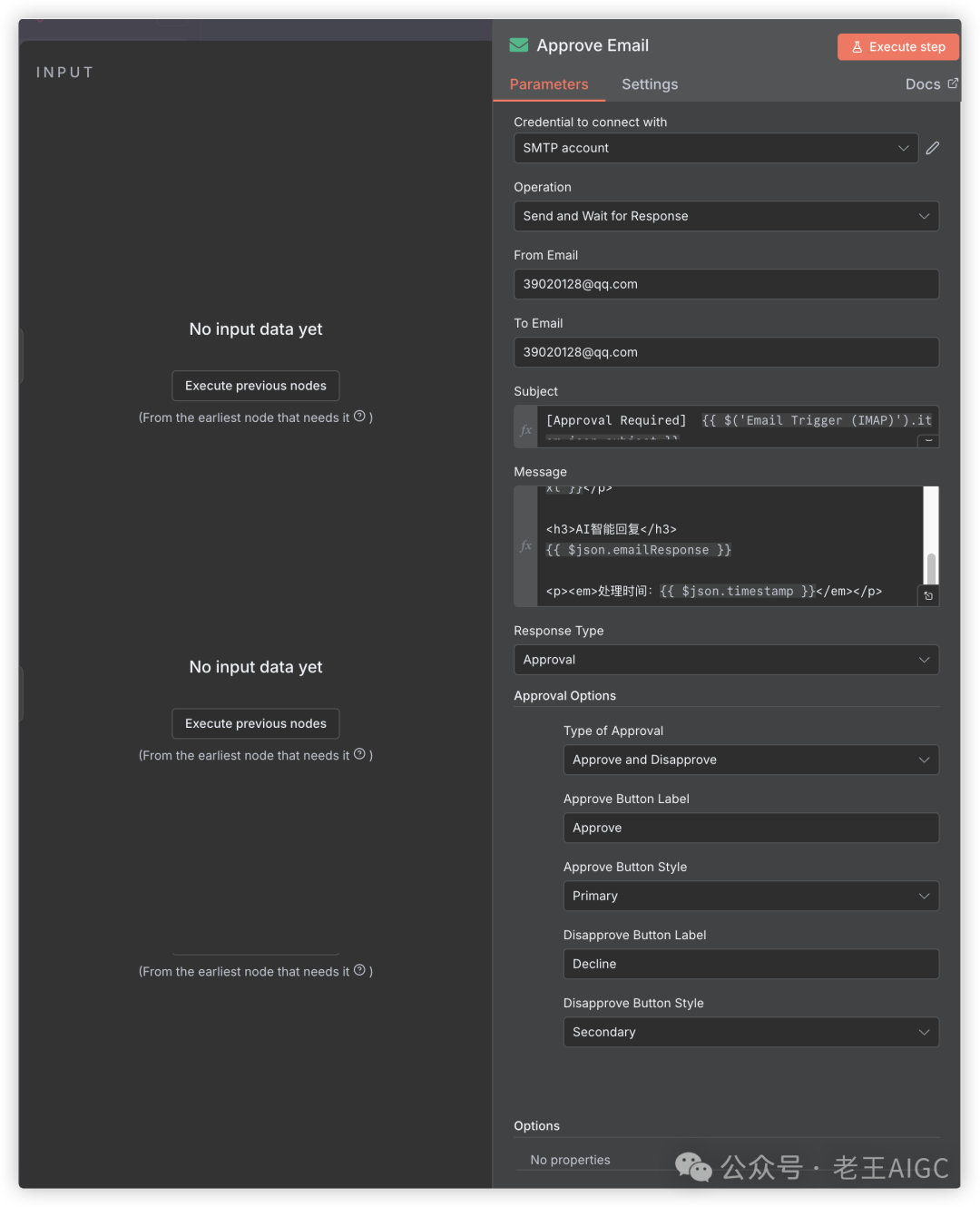Click second Execute previous nodes button

coord(256,723)
